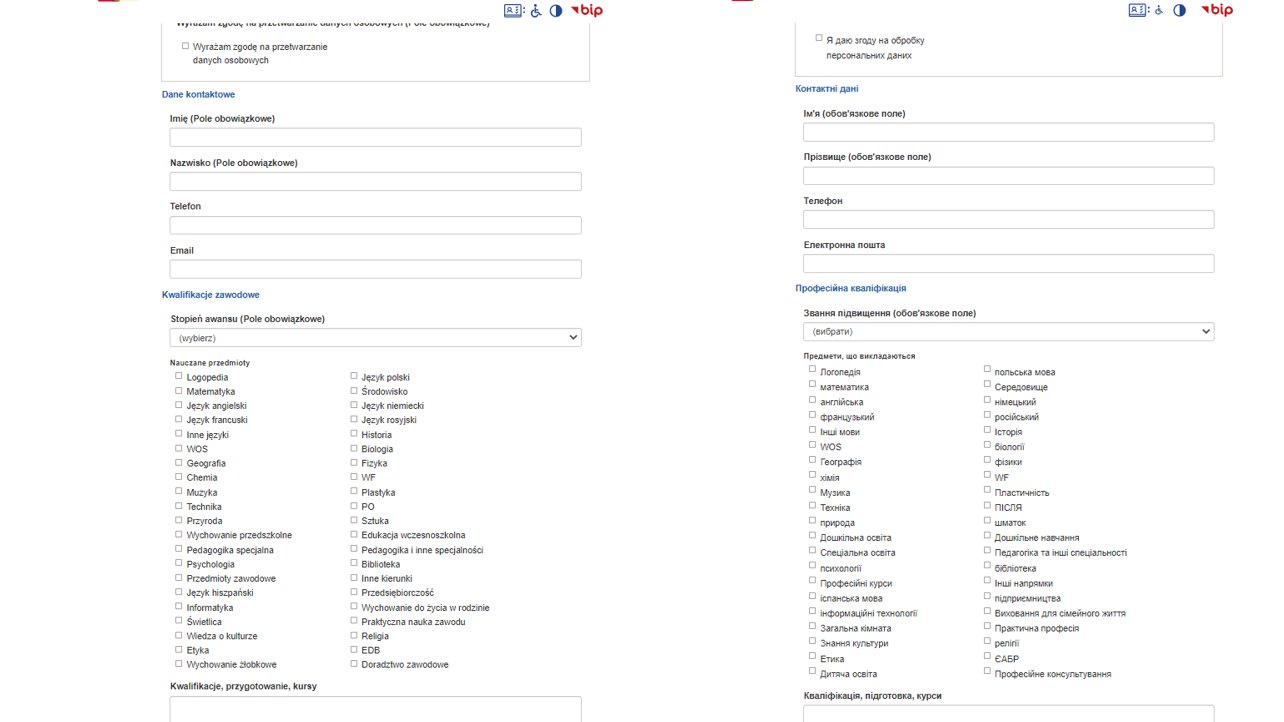The height and width of the screenshot is (722, 1284).
Task: Select the Informatyka checkbox
Action: (x=179, y=606)
